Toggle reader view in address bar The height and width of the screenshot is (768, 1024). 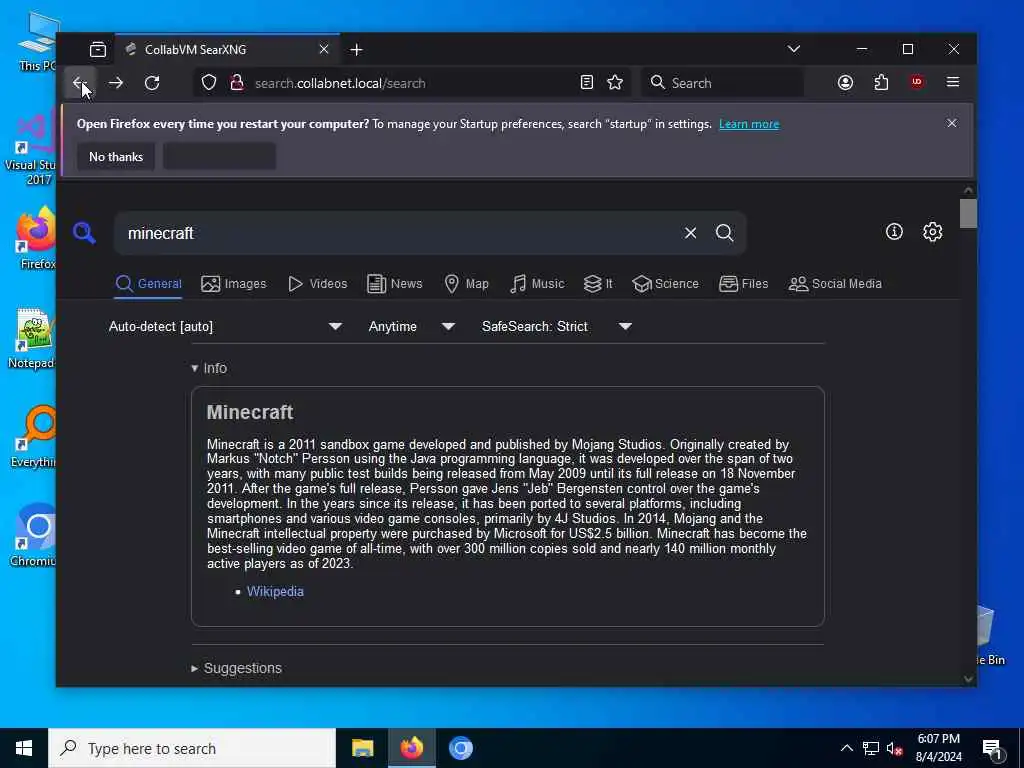click(586, 82)
